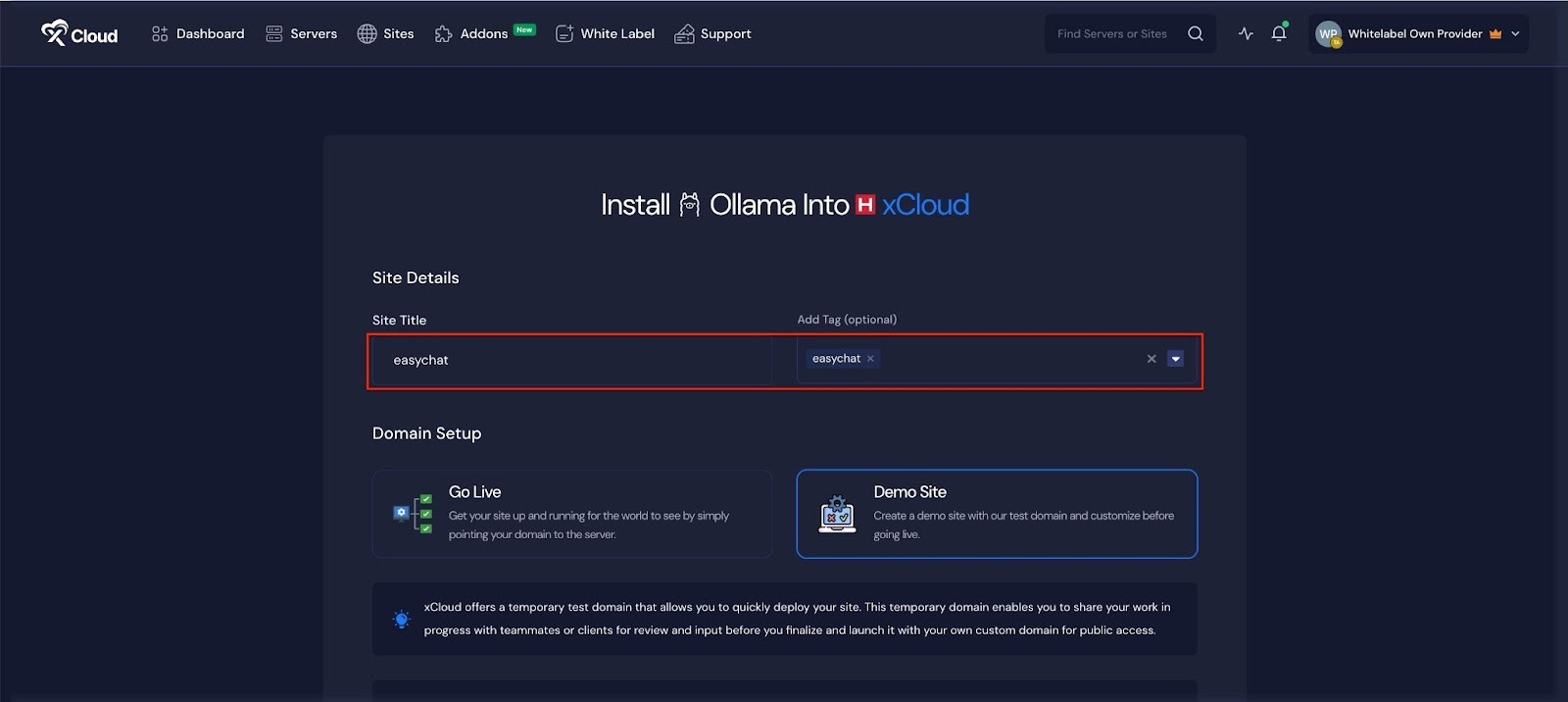The image size is (1568, 702).
Task: Click the Hetzner red H icon
Action: tap(864, 204)
